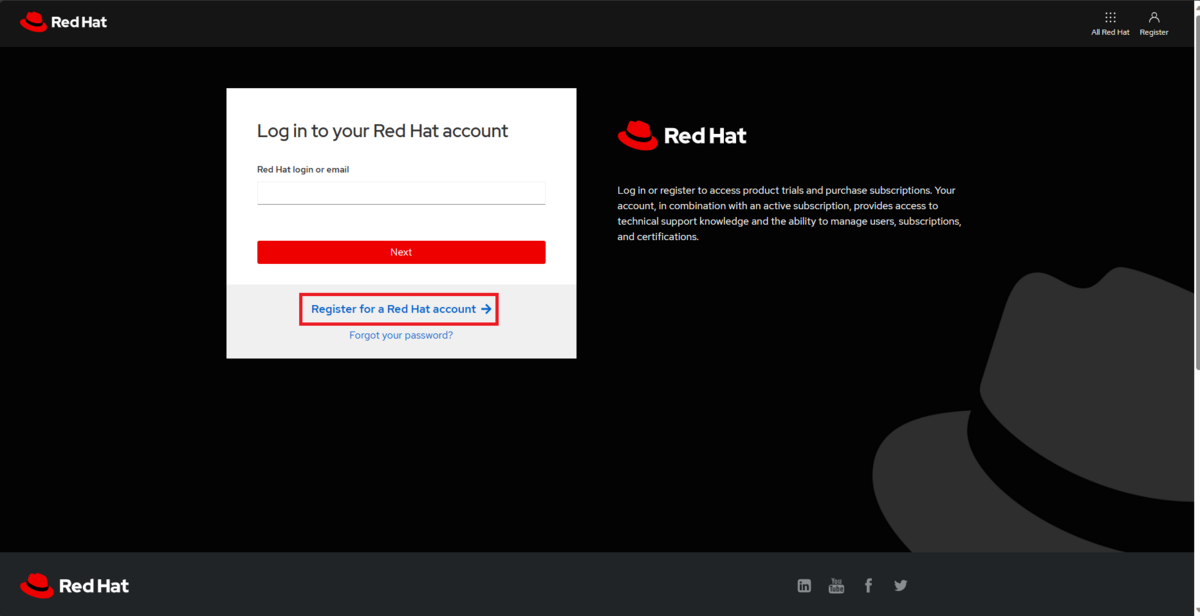
Task: Click the Register user icon in header
Action: [1154, 23]
